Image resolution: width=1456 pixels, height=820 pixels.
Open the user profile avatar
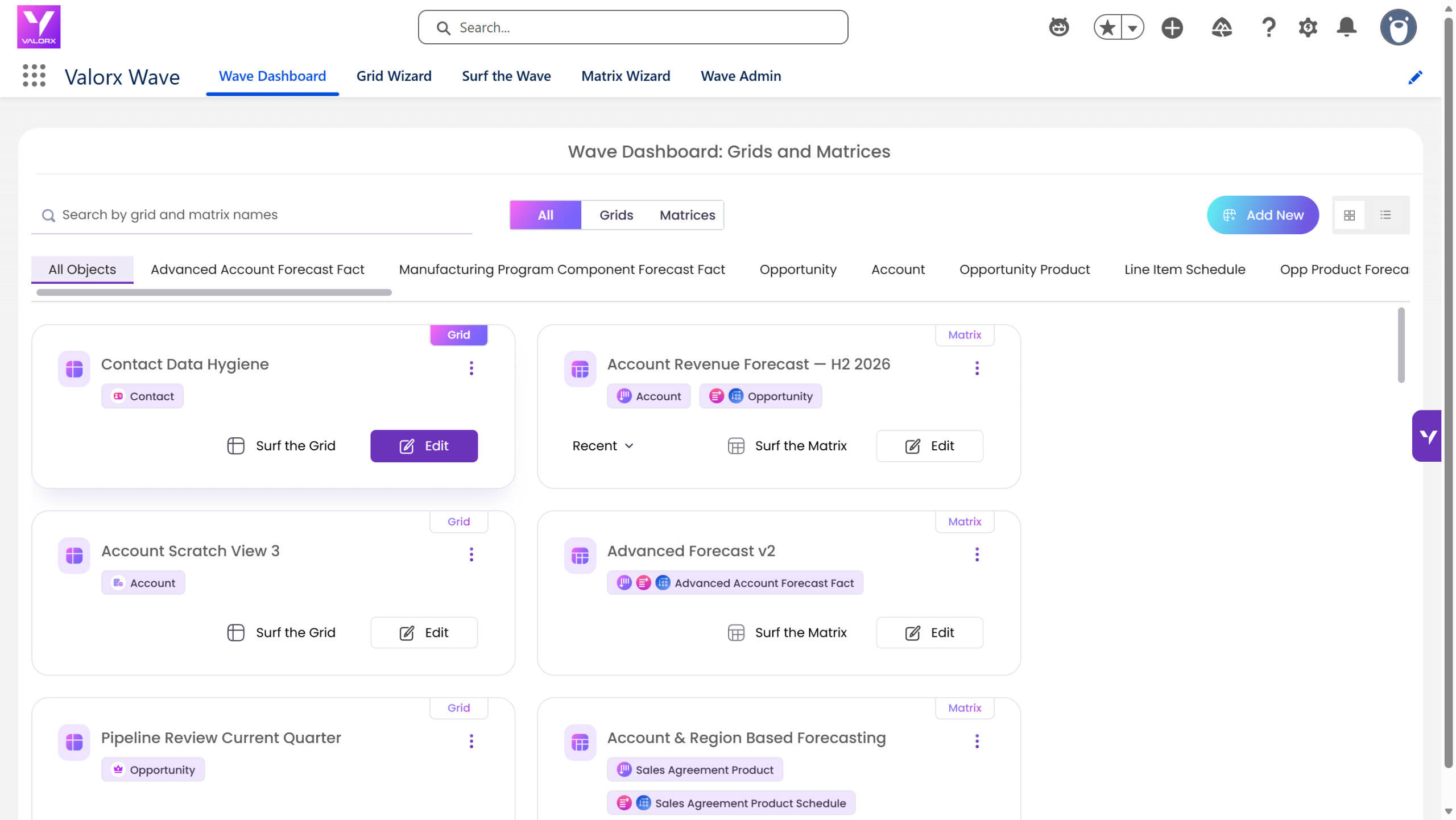tap(1398, 27)
